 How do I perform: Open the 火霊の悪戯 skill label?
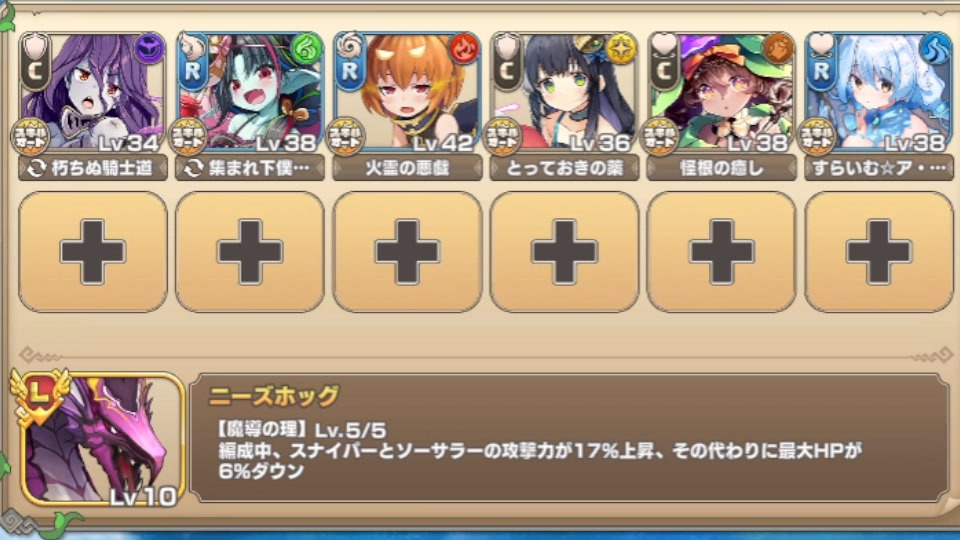pyautogui.click(x=407, y=168)
